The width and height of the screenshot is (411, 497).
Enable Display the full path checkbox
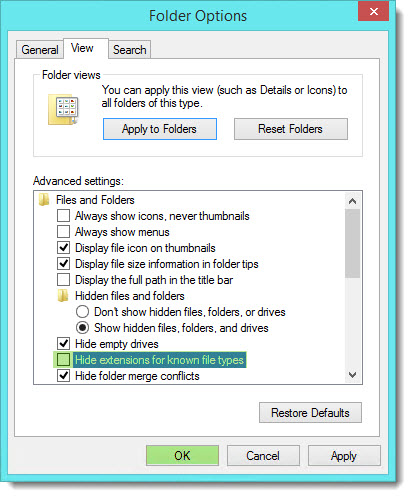coord(63,280)
